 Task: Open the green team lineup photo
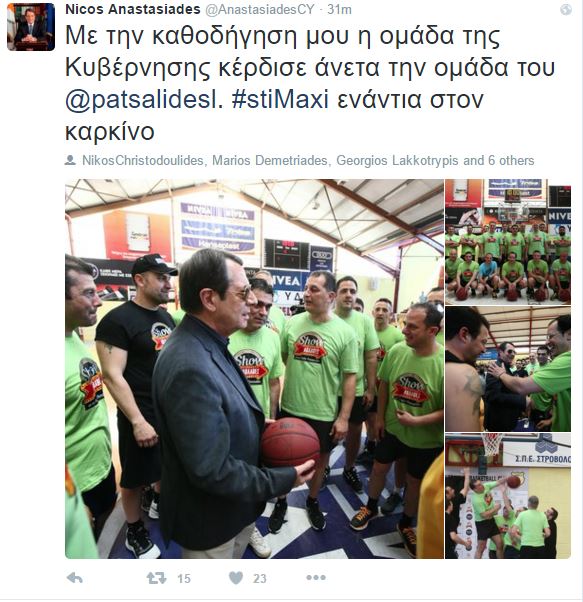pos(508,241)
